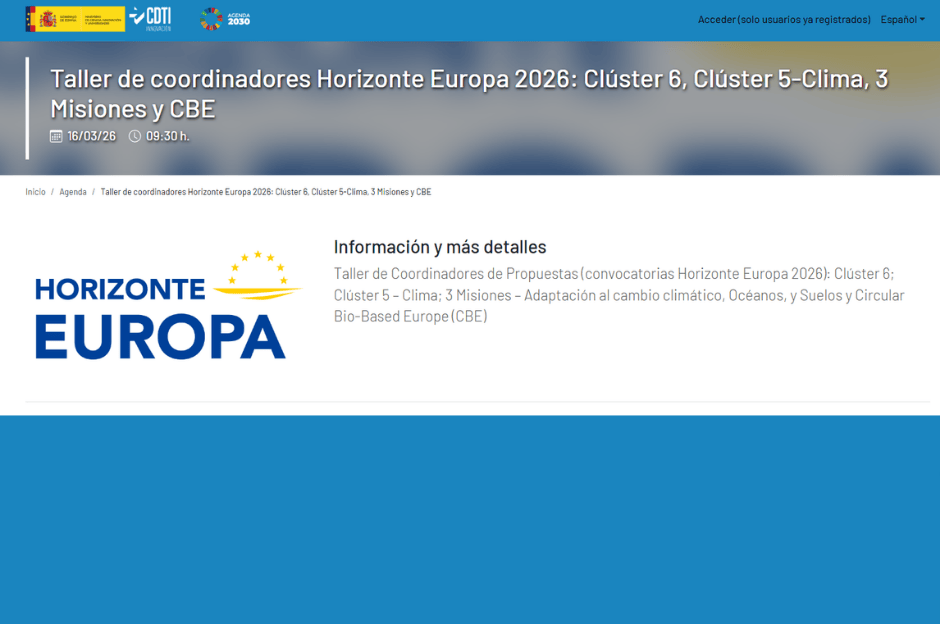The height and width of the screenshot is (624, 940).
Task: Click the calendar icon beside the event date
Action: pos(56,136)
